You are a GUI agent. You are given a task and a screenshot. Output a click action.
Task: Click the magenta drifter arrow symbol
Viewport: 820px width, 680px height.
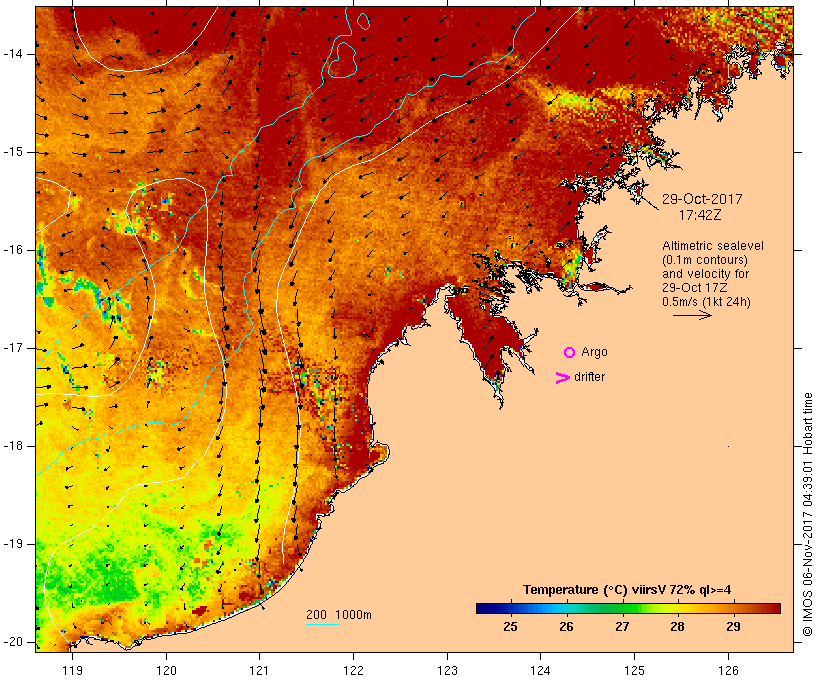[x=563, y=378]
